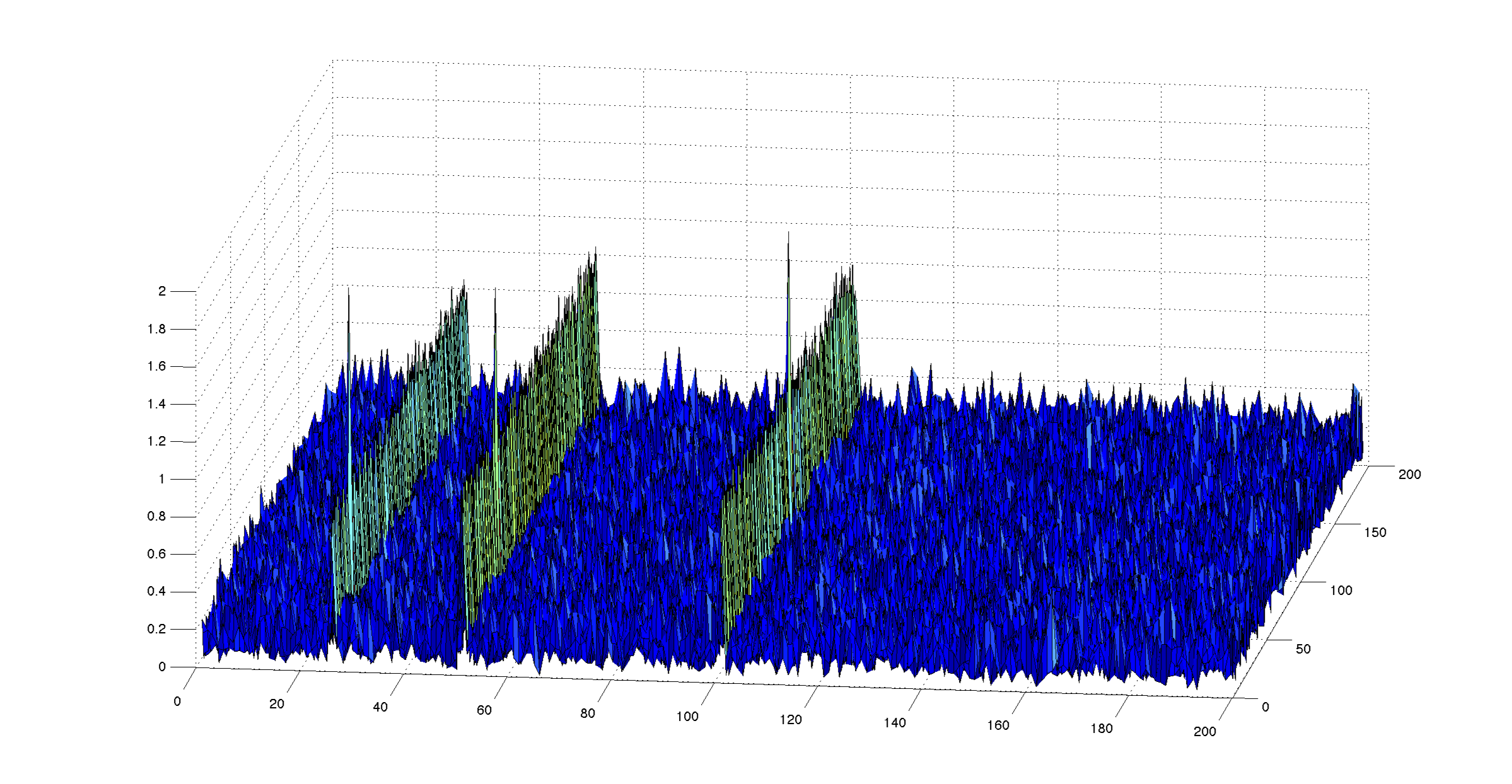Image resolution: width=1512 pixels, height=784 pixels.
Task: Click front horizontal axis label 60
Action: 484,710
